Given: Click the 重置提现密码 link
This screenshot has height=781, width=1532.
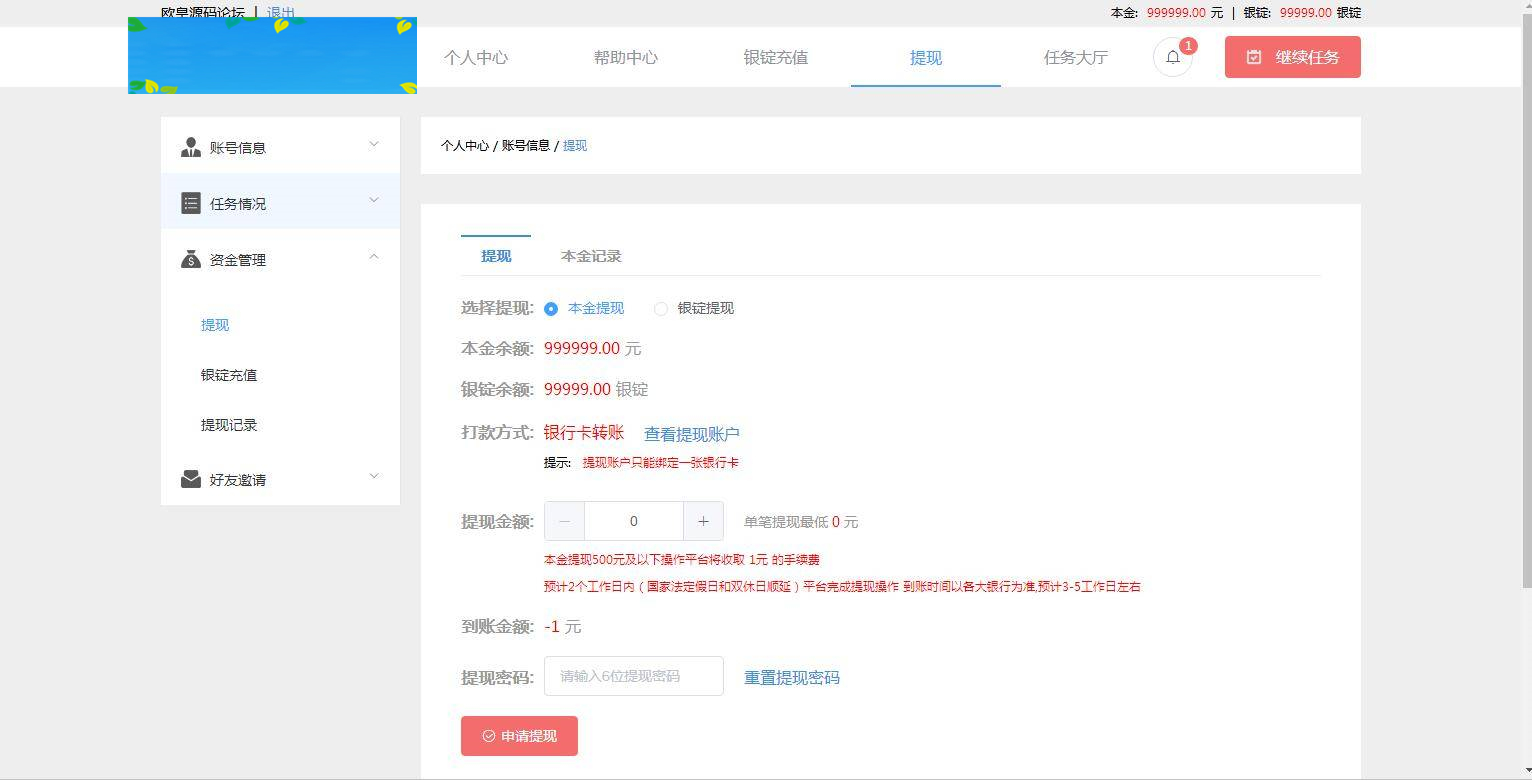Looking at the screenshot, I should pyautogui.click(x=791, y=677).
